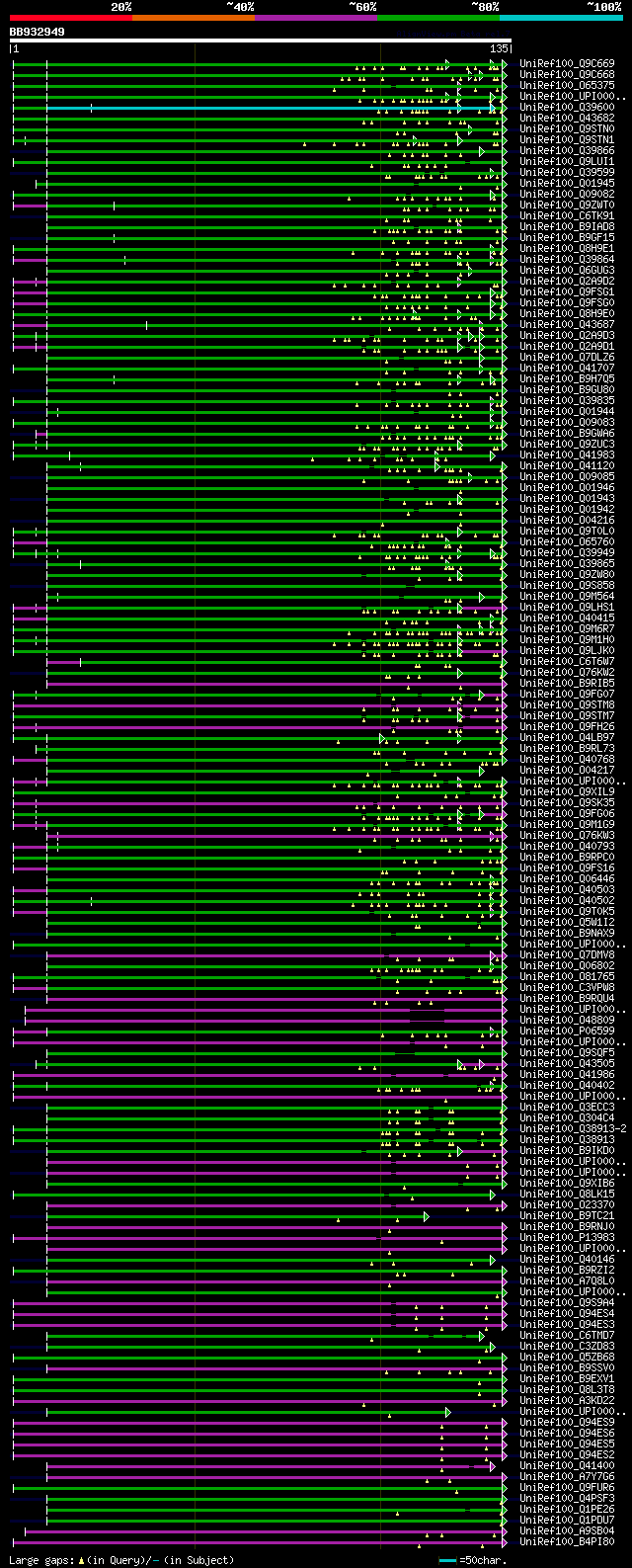Select the UniRef100_Q39835 label
The image size is (632, 1568).
tap(567, 400)
